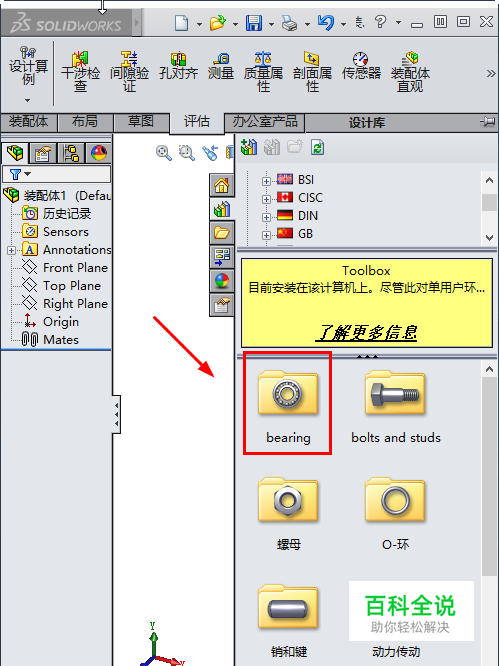This screenshot has width=499, height=666.
Task: Expand the DIN standard node
Action: click(266, 217)
